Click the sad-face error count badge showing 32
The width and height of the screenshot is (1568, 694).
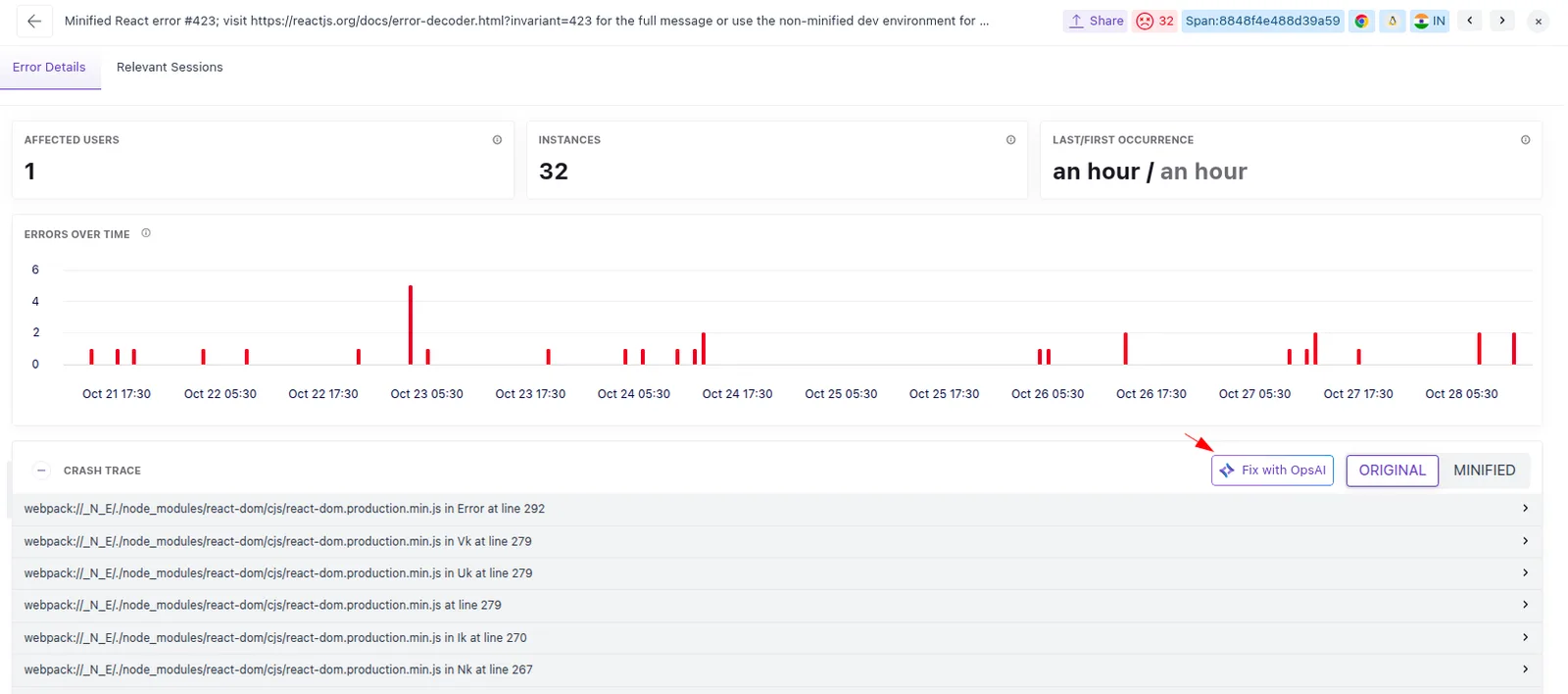coord(1155,21)
